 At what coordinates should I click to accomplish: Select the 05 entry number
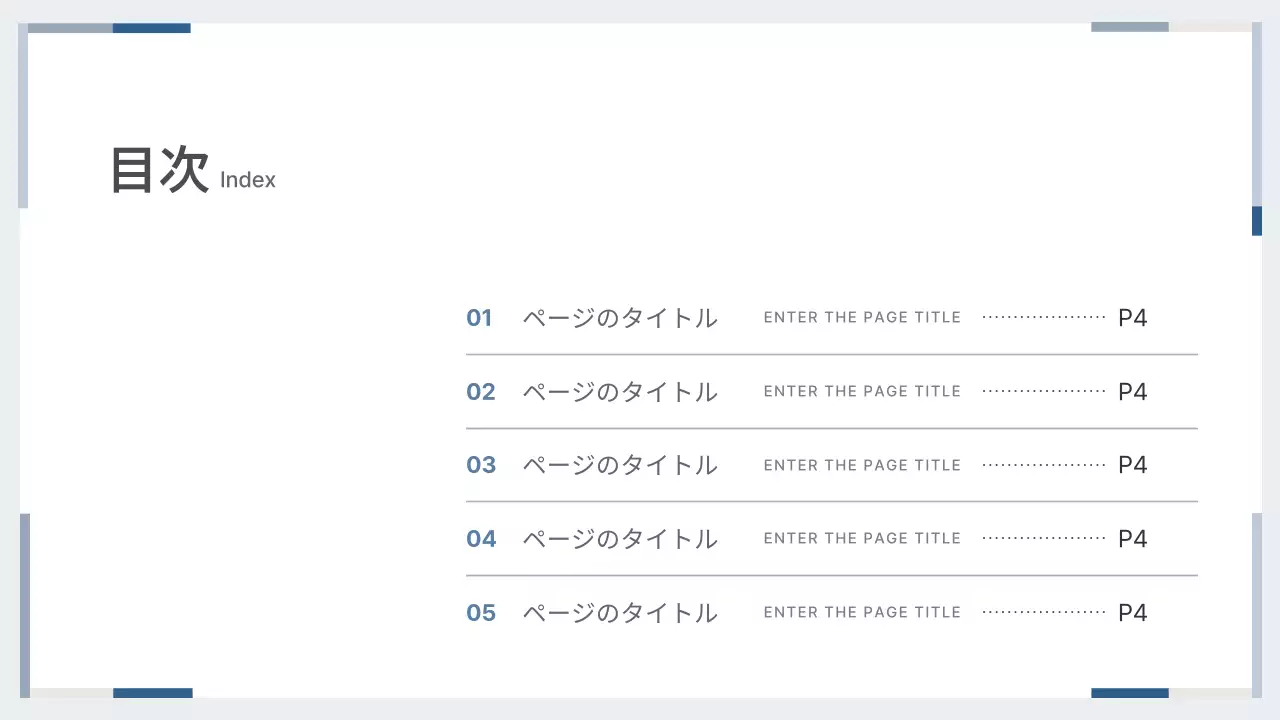click(x=480, y=613)
